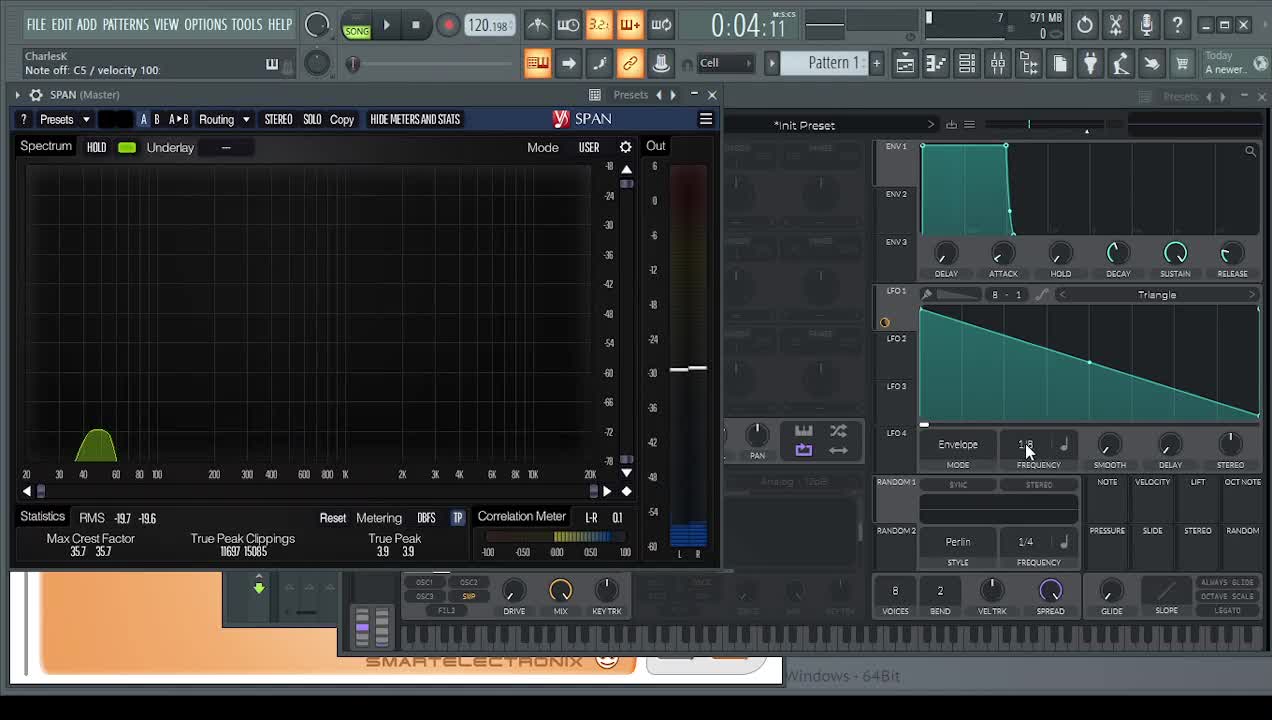Toggle the 3-2 countdown before recording
Viewport: 1272px width, 720px height.
pyautogui.click(x=598, y=24)
